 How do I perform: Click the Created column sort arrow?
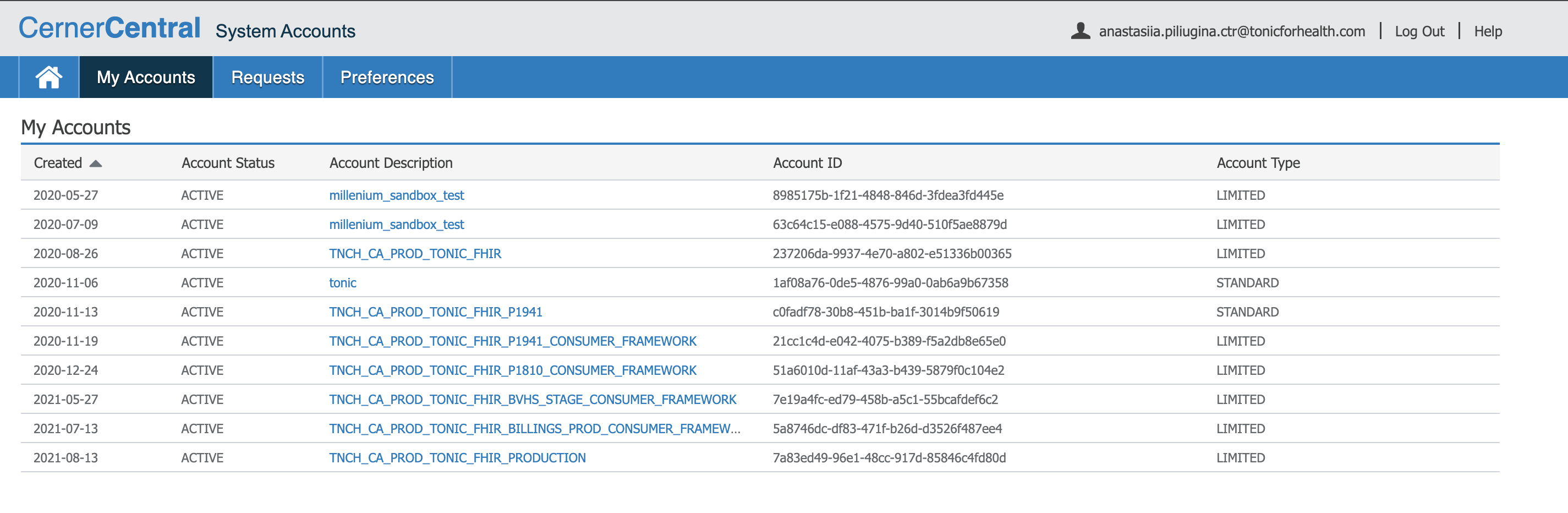(96, 163)
